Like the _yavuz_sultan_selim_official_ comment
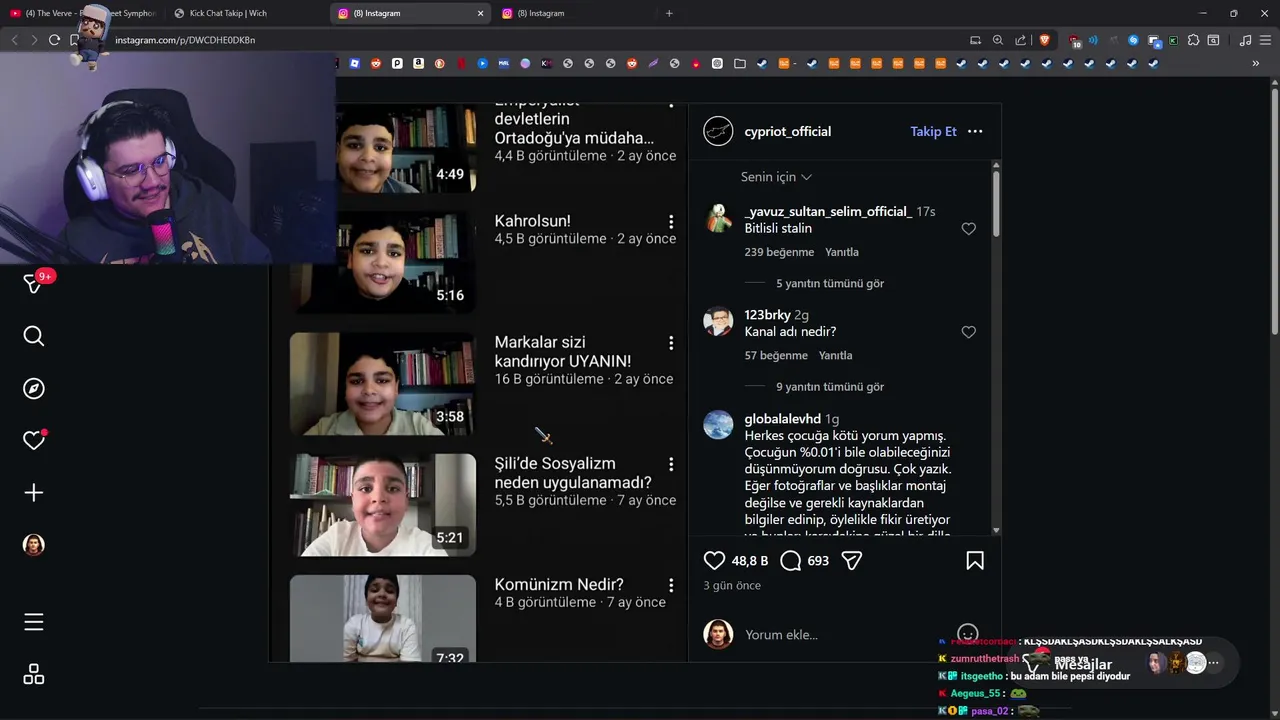Screen dimensions: 1280x720 (x=968, y=229)
